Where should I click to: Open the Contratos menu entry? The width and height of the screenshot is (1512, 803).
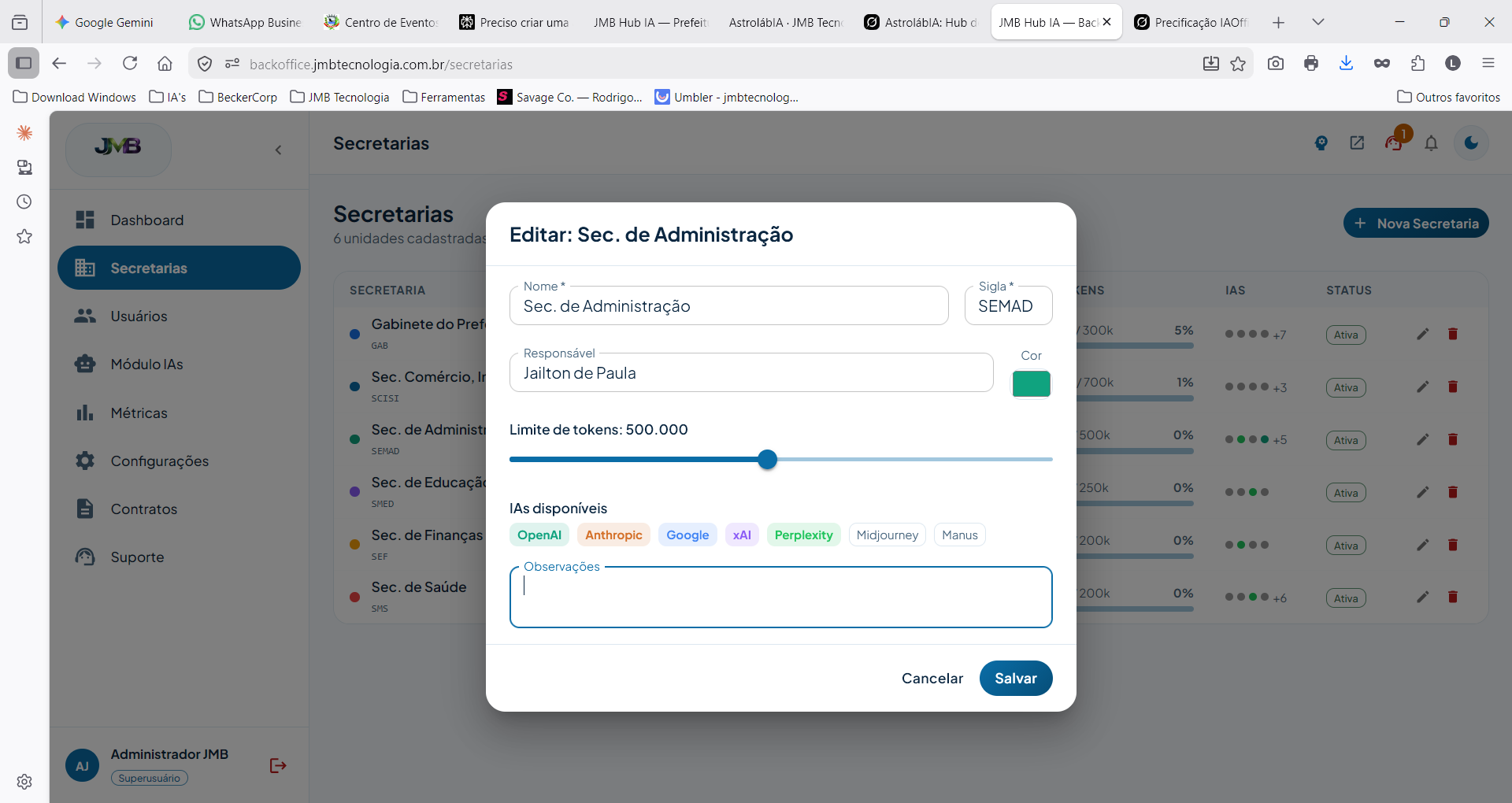tap(144, 509)
